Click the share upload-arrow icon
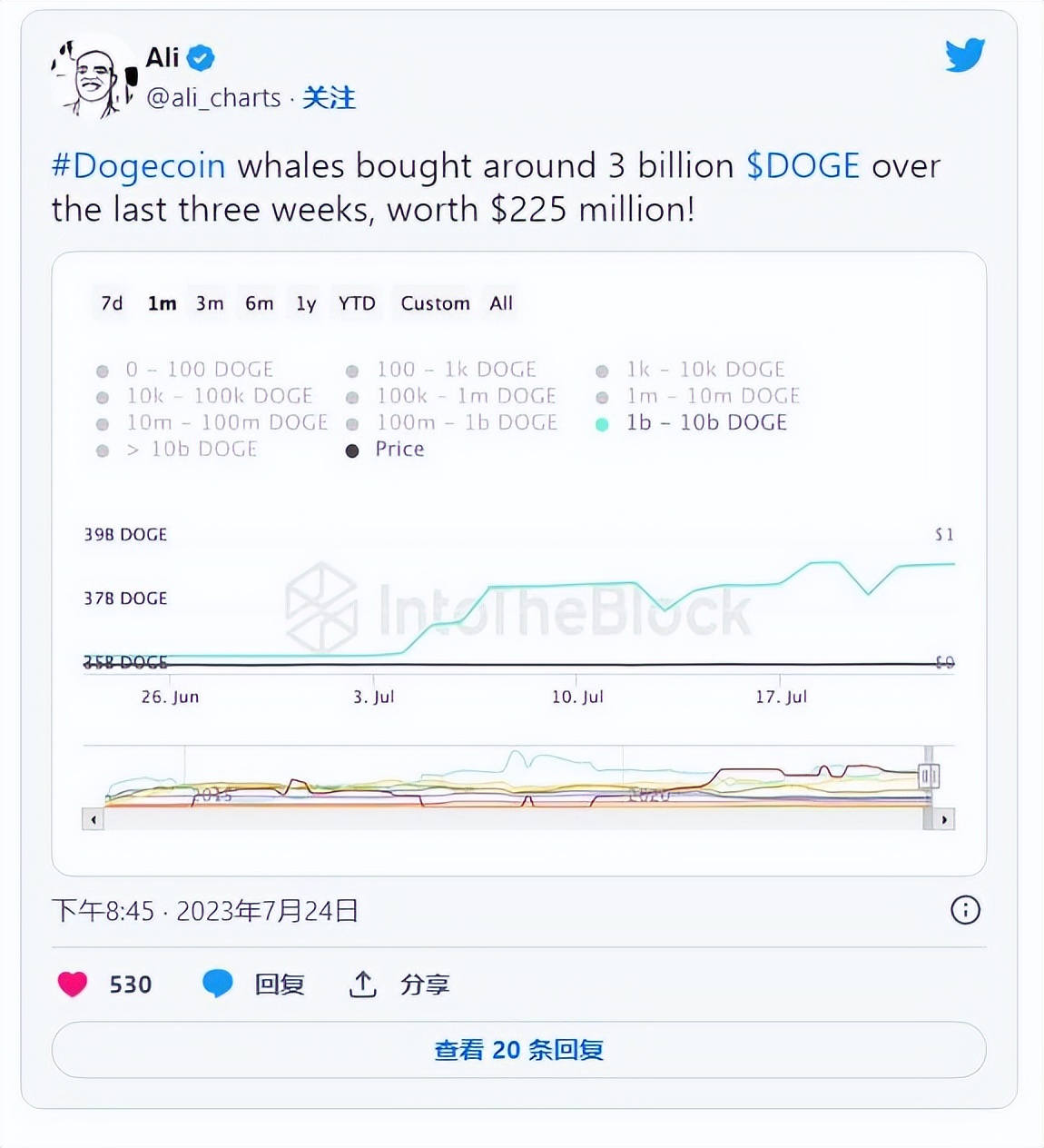This screenshot has width=1044, height=1148. point(363,984)
